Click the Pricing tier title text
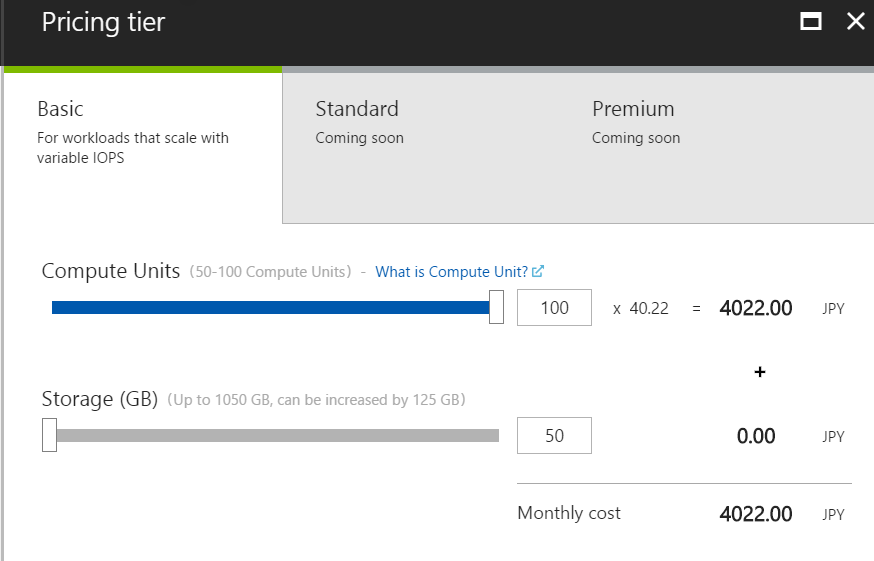 point(103,23)
